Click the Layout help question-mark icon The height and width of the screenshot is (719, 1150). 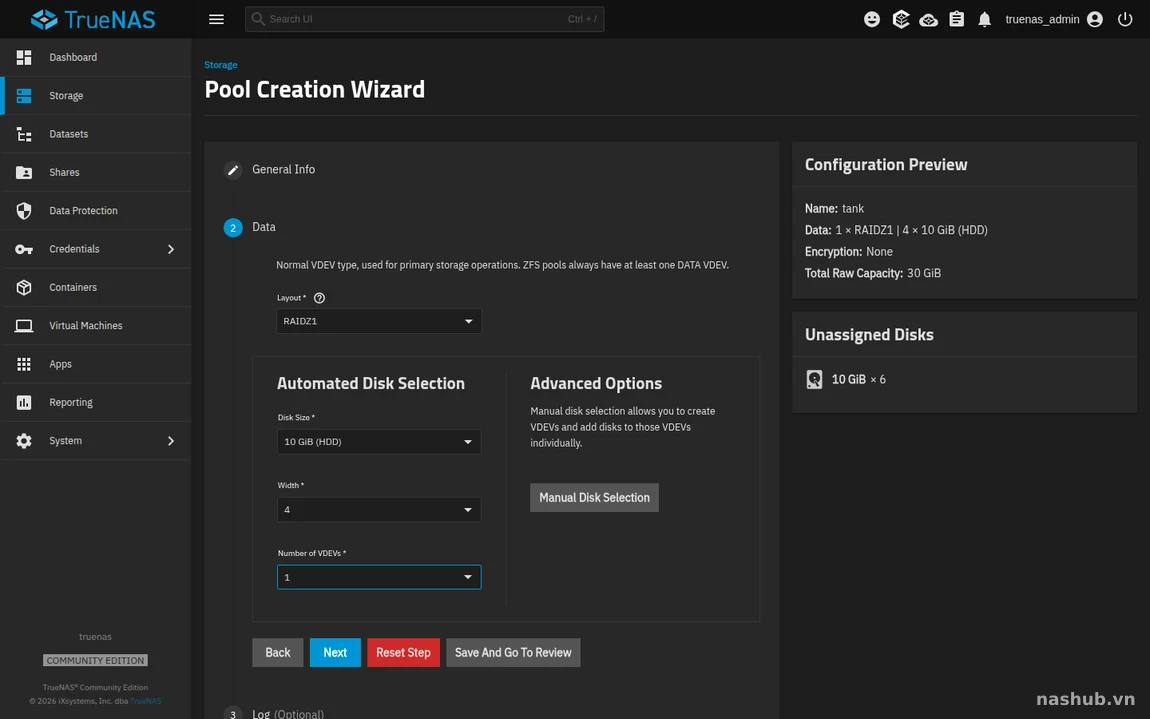pos(319,298)
